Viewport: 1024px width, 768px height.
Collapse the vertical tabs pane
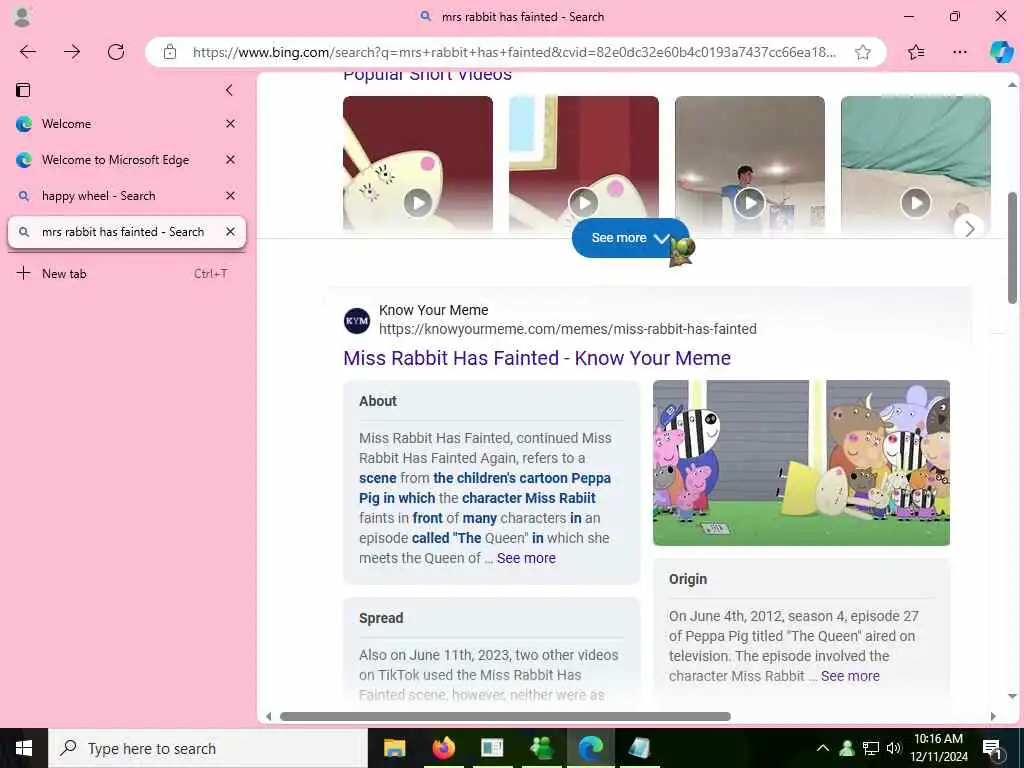229,90
